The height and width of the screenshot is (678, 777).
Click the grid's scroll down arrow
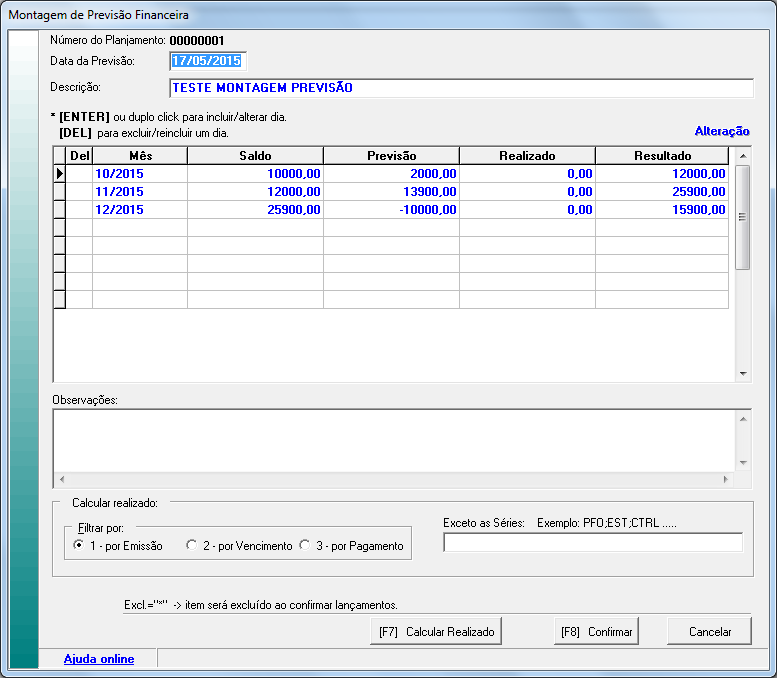point(743,373)
